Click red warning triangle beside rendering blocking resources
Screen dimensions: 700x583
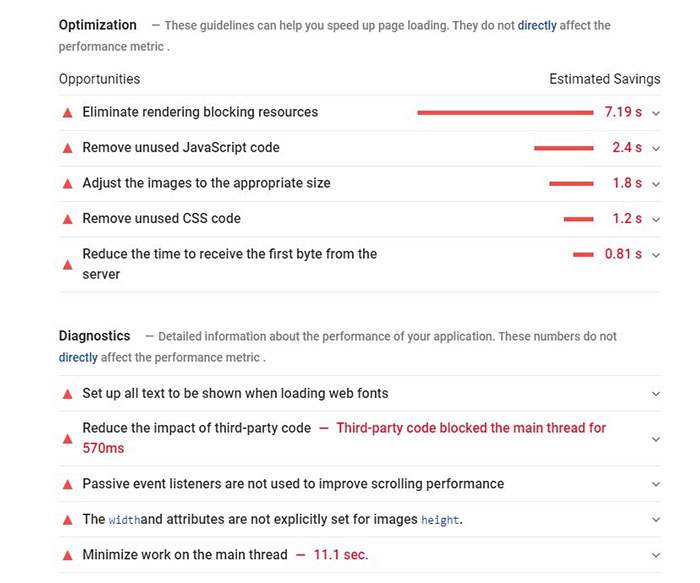(x=68, y=113)
